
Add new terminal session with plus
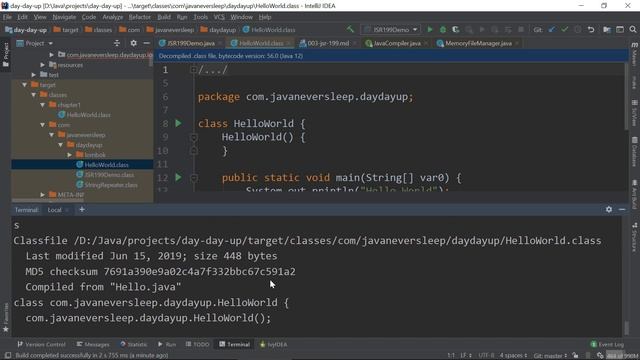point(82,209)
